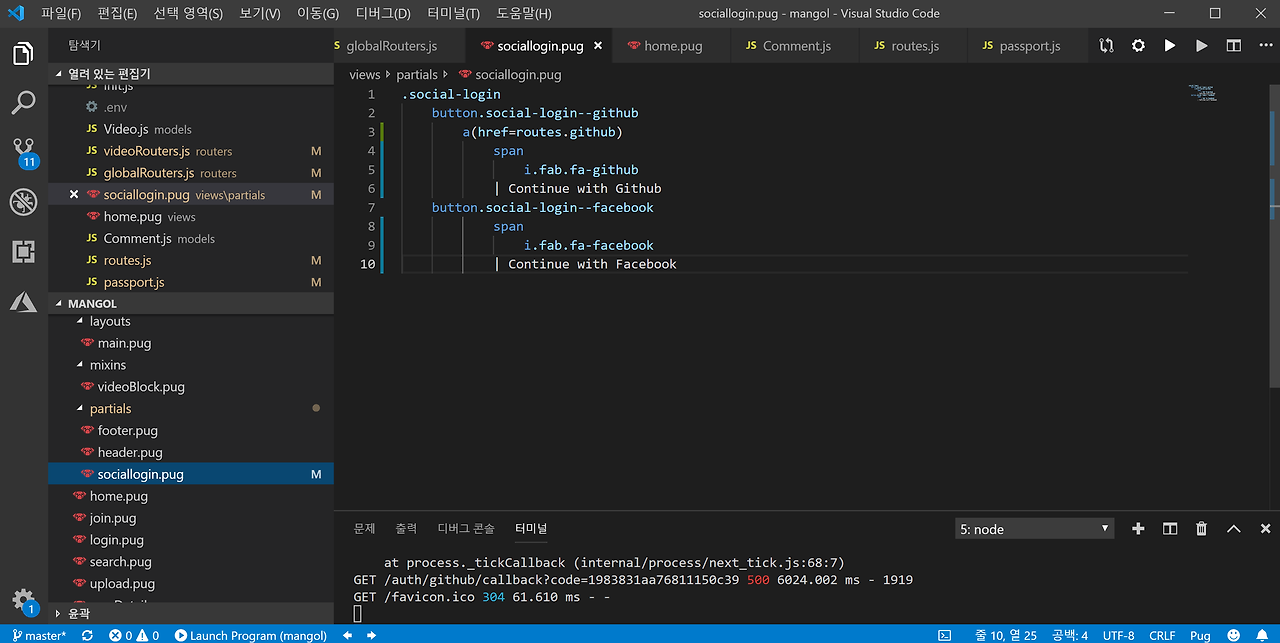Click the white run play icon in the editor toolbar
1280x643 pixels.
pos(1170,46)
